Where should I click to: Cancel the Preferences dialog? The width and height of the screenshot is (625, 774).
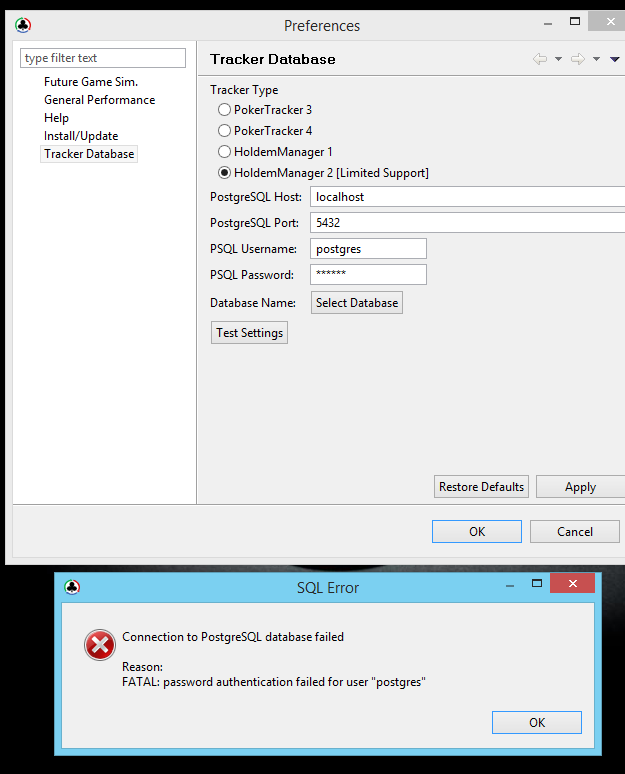[575, 532]
